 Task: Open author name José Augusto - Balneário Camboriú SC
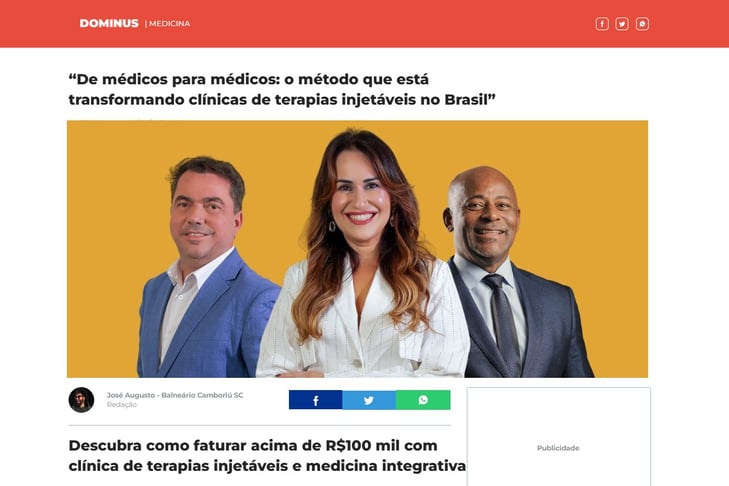pos(175,395)
